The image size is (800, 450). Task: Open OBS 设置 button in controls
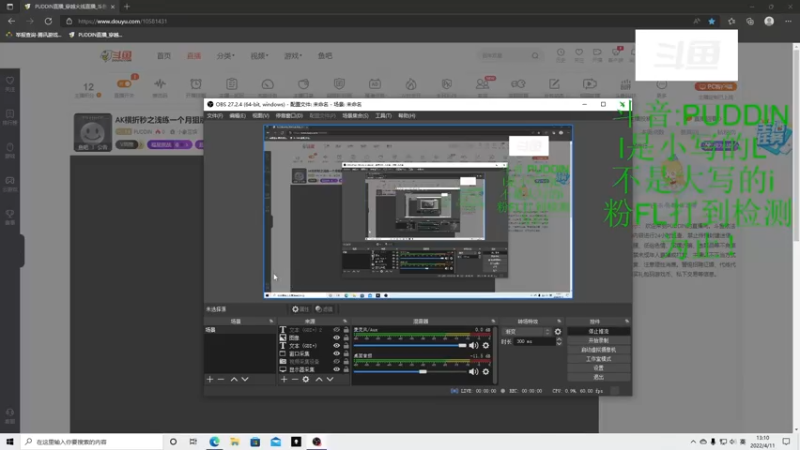pos(598,368)
